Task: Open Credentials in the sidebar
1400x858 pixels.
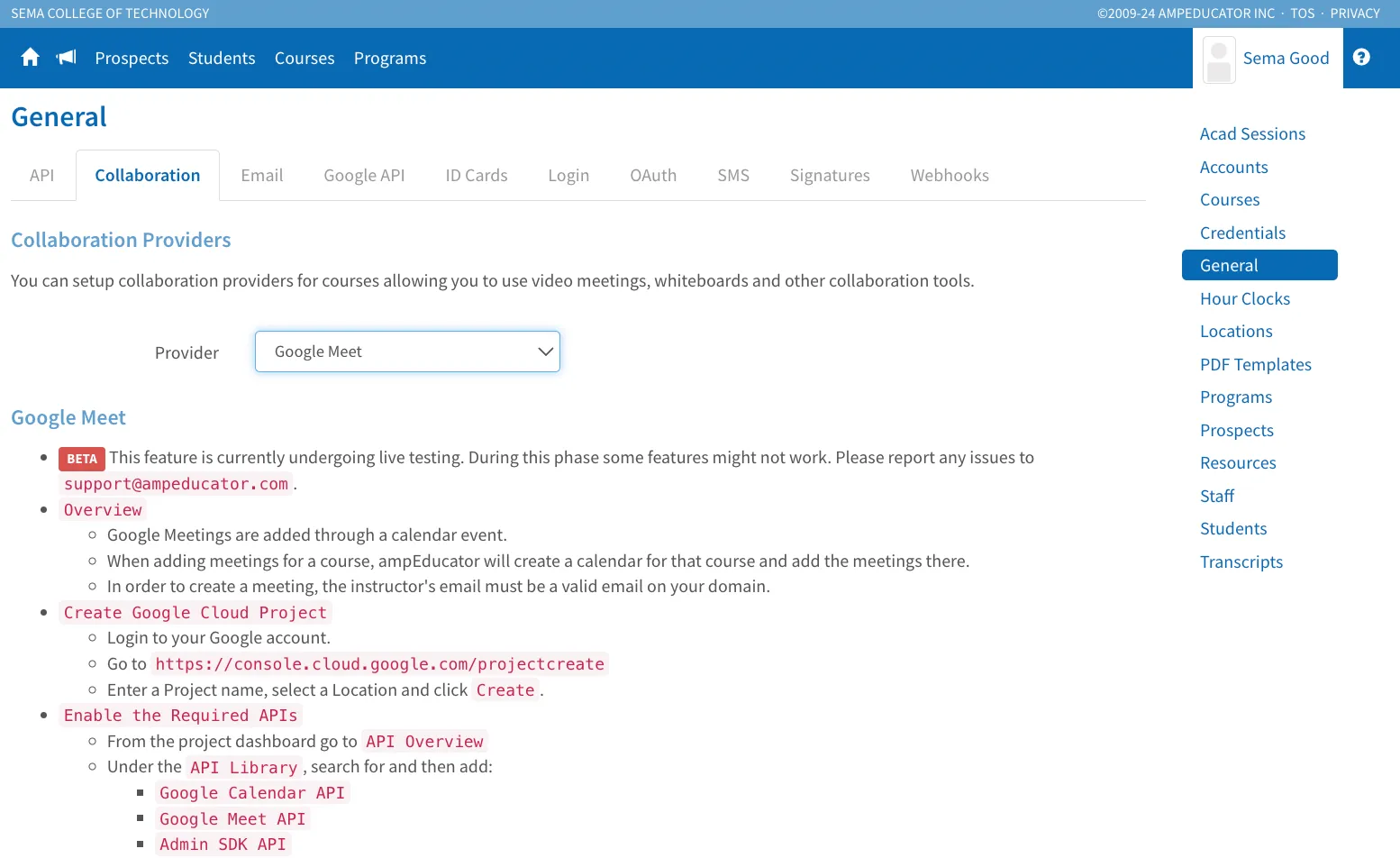Action: (x=1242, y=233)
